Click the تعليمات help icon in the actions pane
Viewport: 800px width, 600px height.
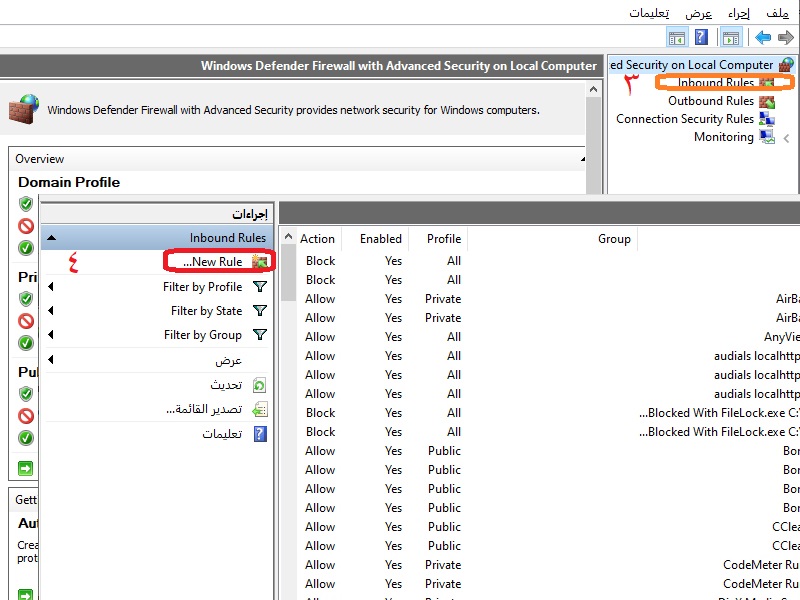[260, 434]
